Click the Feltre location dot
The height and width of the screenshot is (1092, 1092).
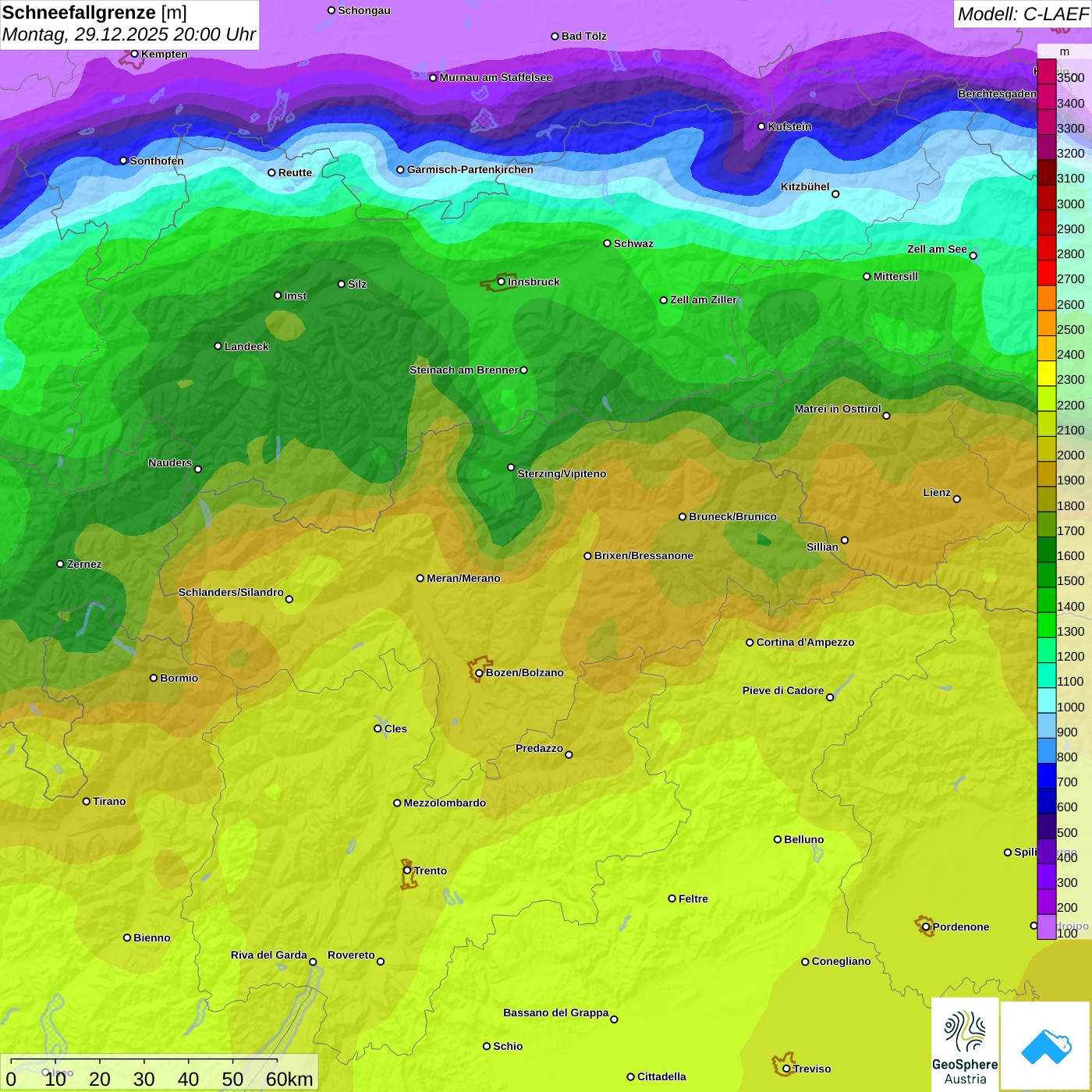click(x=672, y=899)
